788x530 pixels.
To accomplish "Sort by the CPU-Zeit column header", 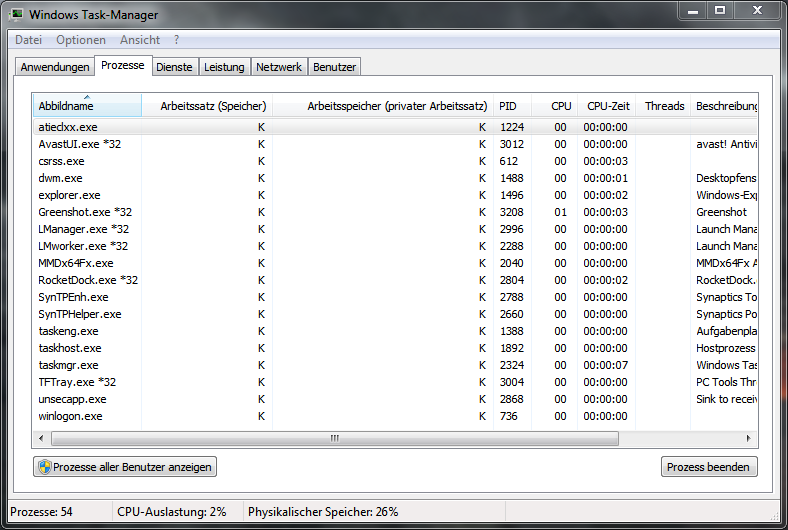I will tap(607, 105).
